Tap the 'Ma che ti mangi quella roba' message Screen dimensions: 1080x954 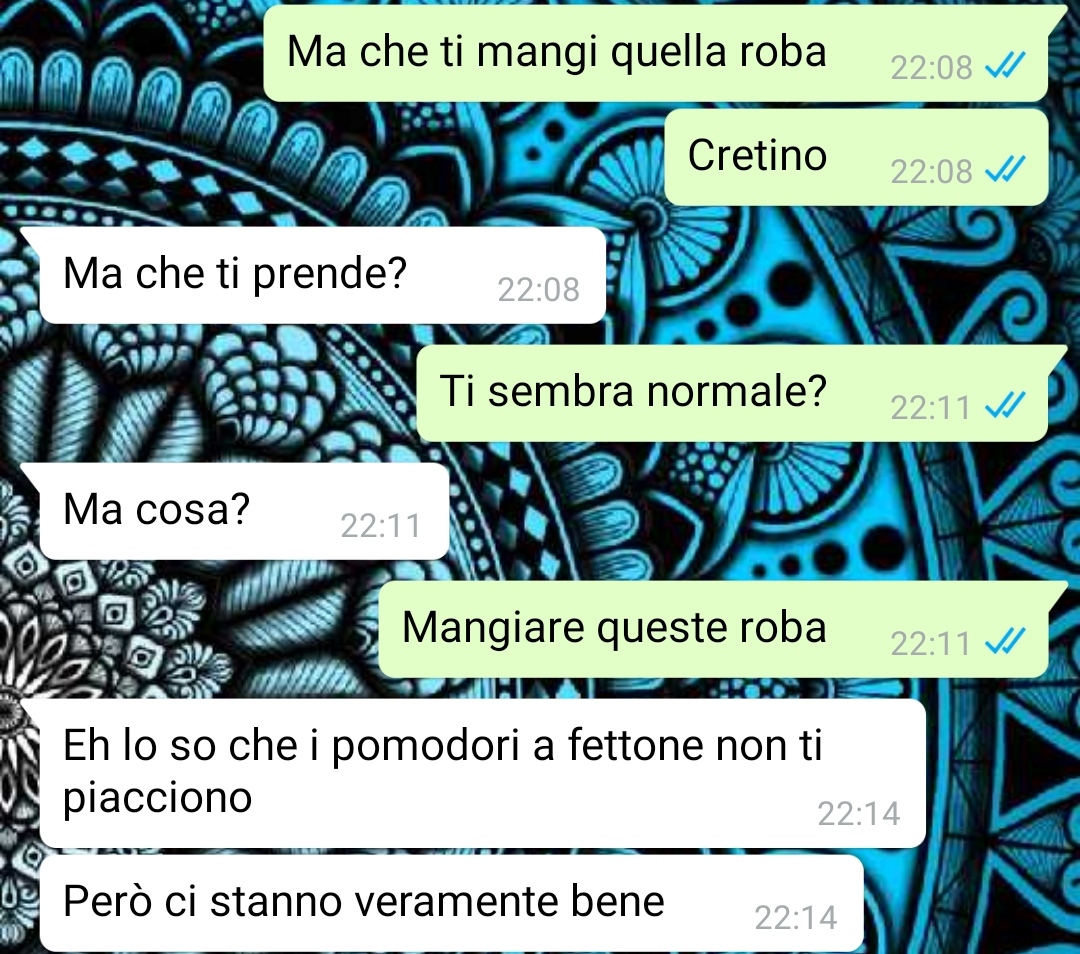[x=656, y=54]
